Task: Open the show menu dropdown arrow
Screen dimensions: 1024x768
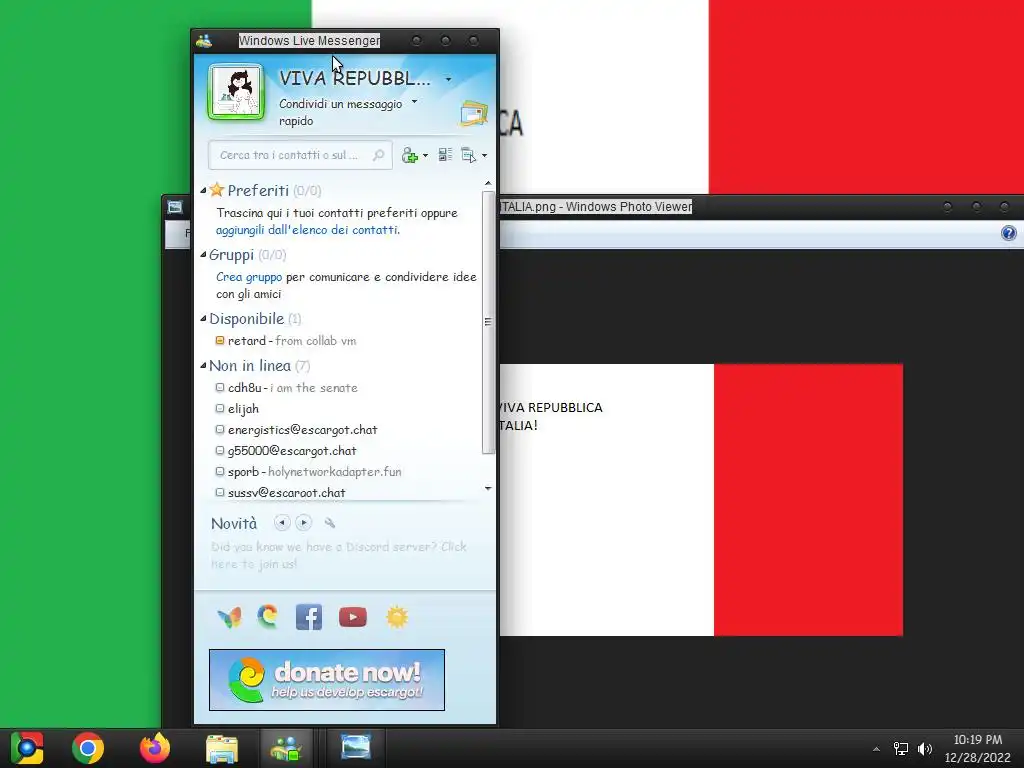Action: click(484, 156)
